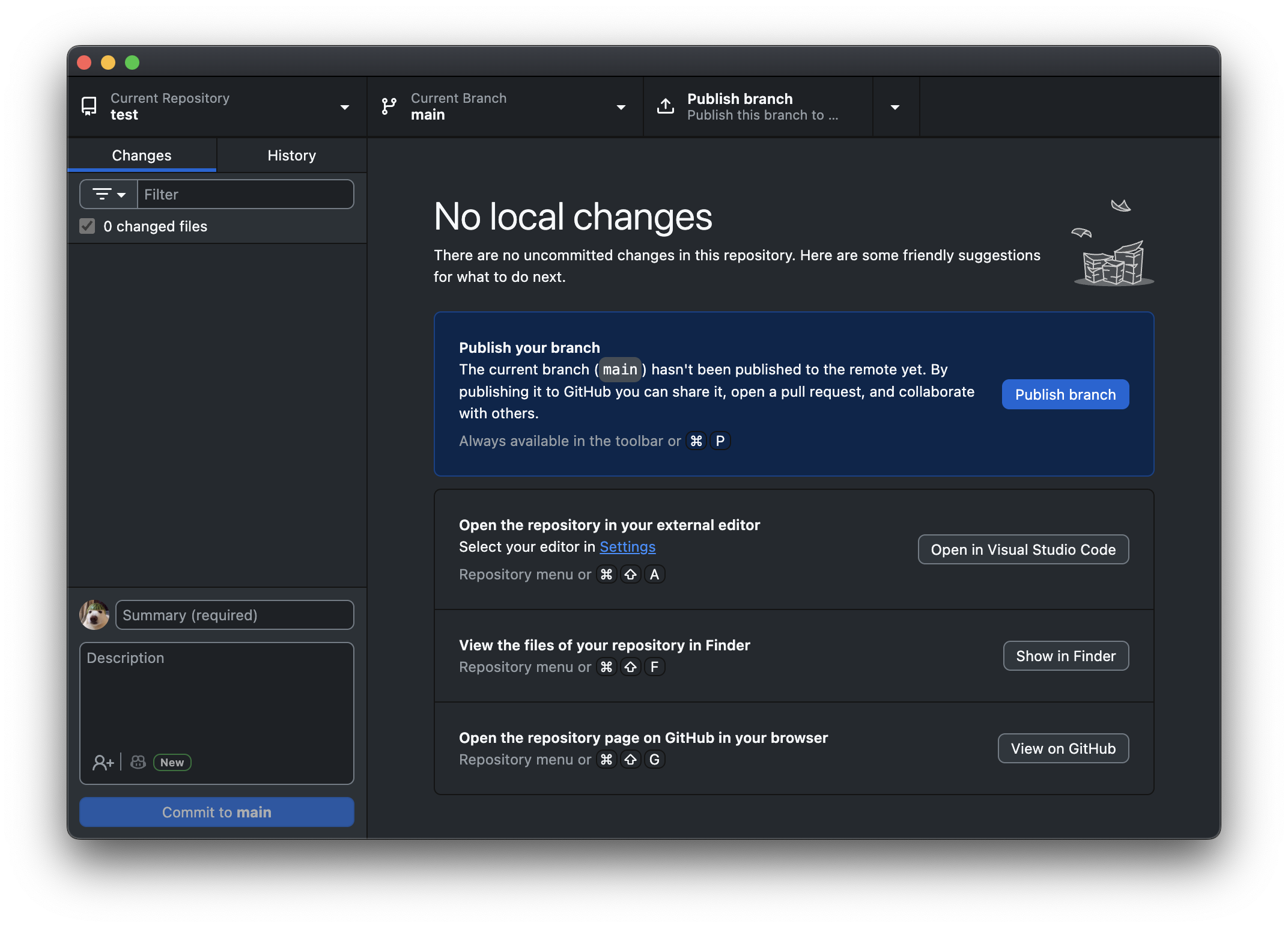This screenshot has height=928, width=1288.
Task: Click the Copilot generate commit message icon
Action: [x=138, y=762]
